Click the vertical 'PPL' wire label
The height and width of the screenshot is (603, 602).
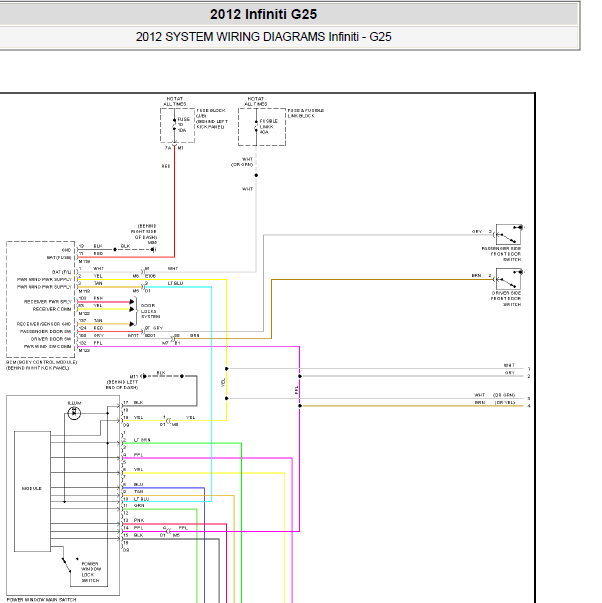click(296, 390)
